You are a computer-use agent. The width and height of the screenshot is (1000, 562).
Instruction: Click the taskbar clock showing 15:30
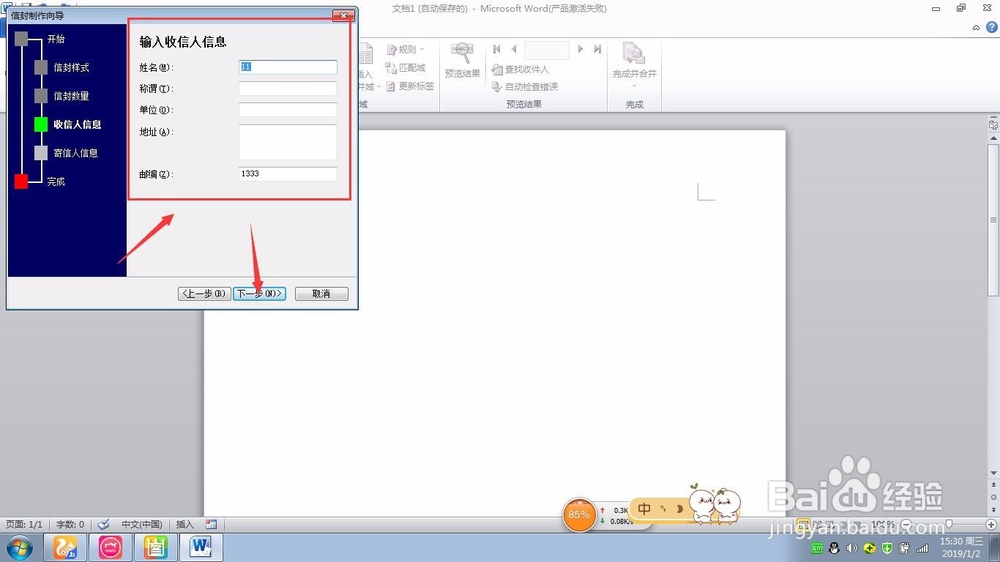[960, 547]
